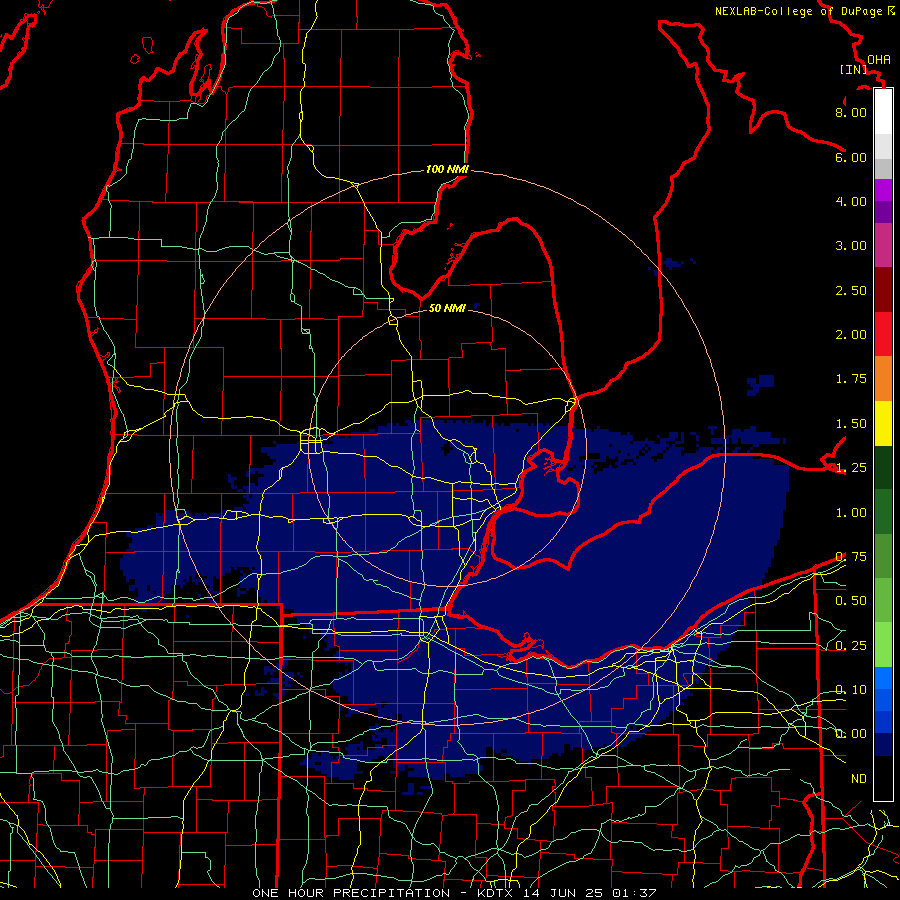Pick the darkest green legend swatch

click(883, 467)
